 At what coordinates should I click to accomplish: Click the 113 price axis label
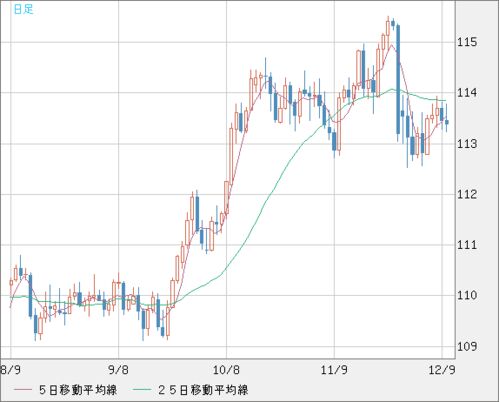(467, 144)
